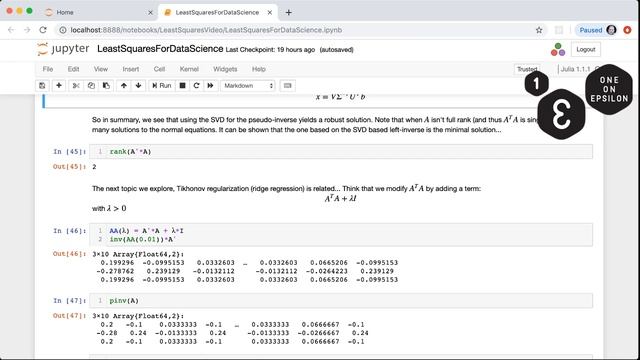Open the Insert menu
This screenshot has width=640, height=360.
(131, 69)
